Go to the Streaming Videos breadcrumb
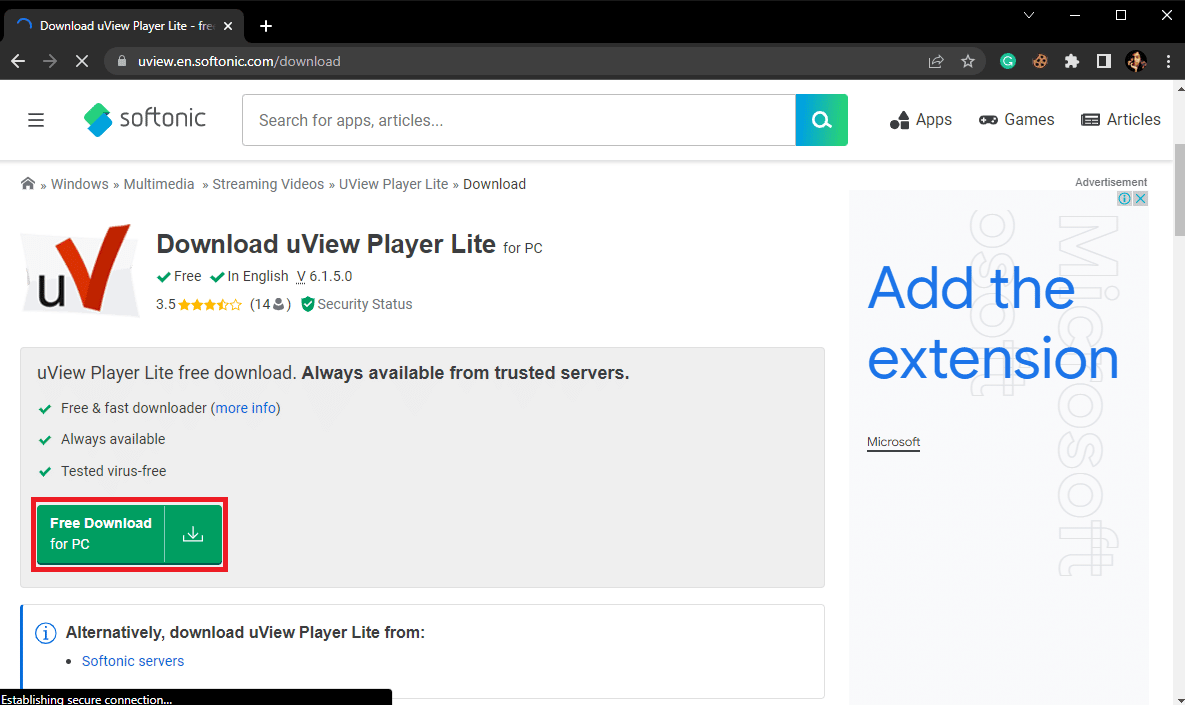 (x=268, y=184)
